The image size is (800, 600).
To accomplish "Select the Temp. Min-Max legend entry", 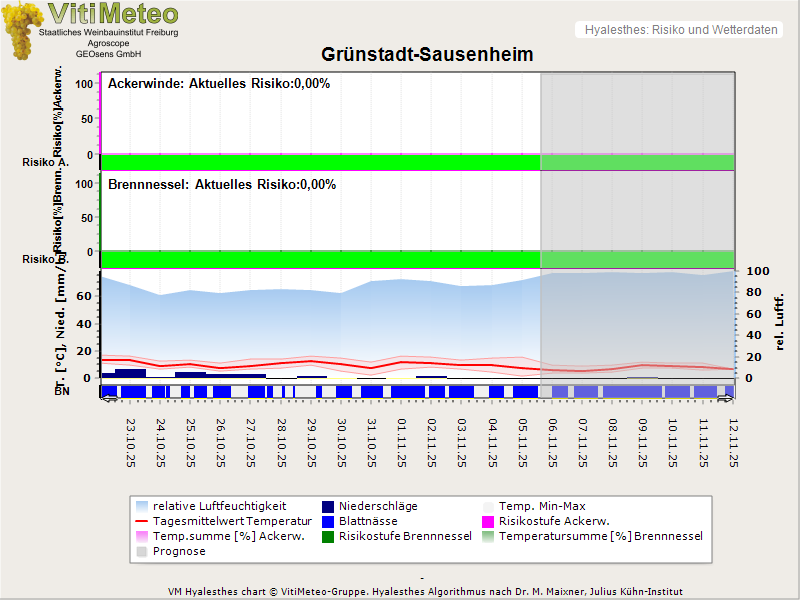I will [541, 507].
